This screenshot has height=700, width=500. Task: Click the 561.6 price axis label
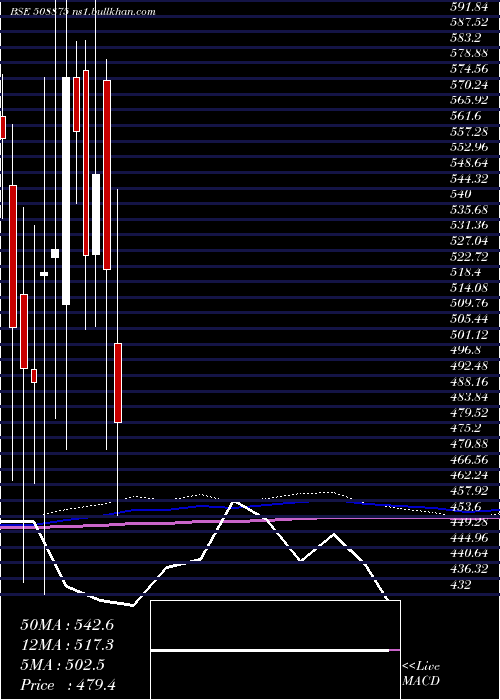tap(466, 116)
